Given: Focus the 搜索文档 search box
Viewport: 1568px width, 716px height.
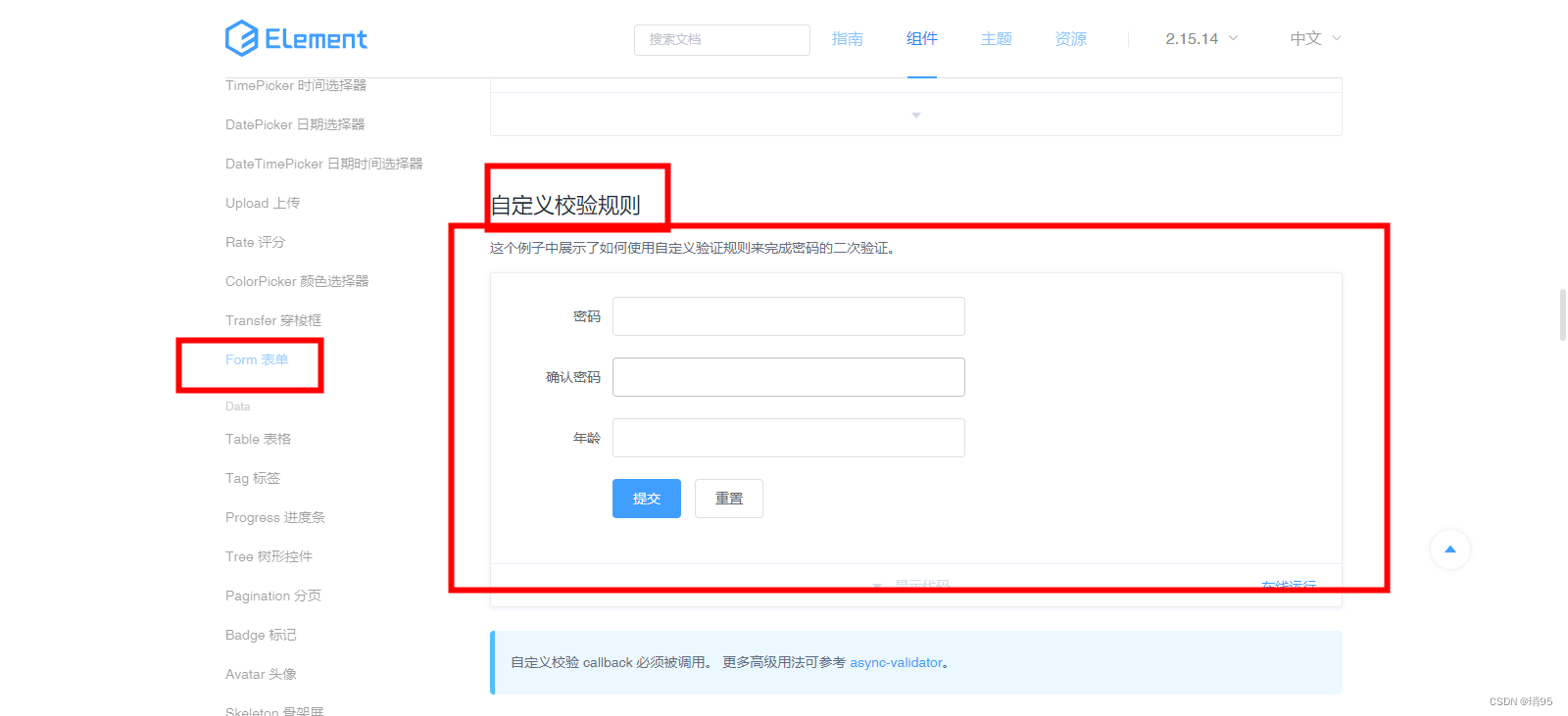Looking at the screenshot, I should coord(722,39).
